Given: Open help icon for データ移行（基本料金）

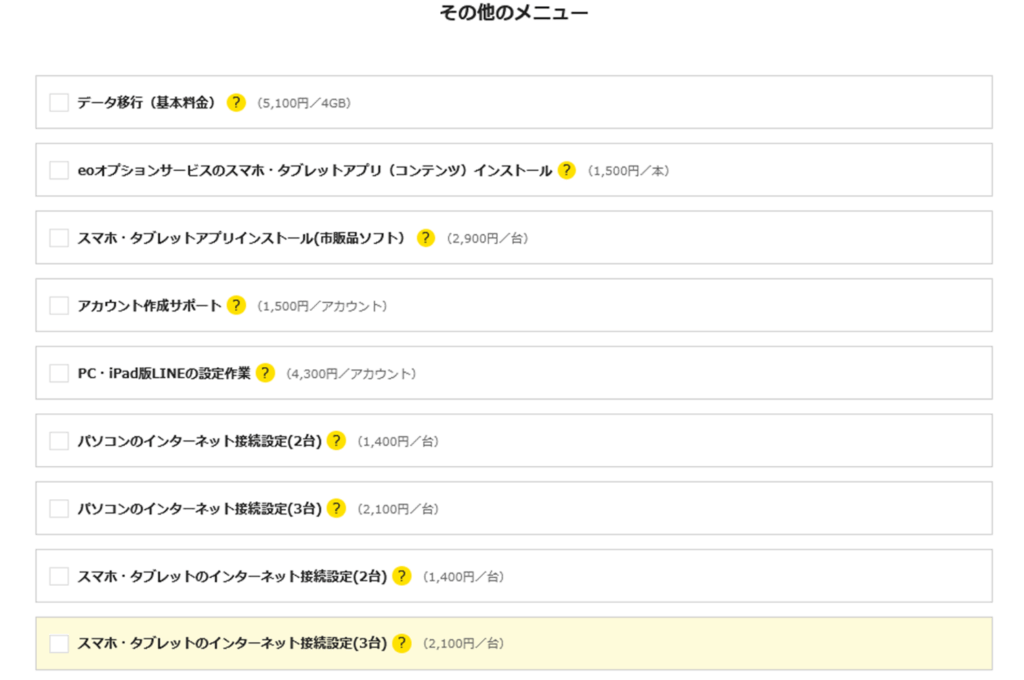Looking at the screenshot, I should (x=236, y=102).
